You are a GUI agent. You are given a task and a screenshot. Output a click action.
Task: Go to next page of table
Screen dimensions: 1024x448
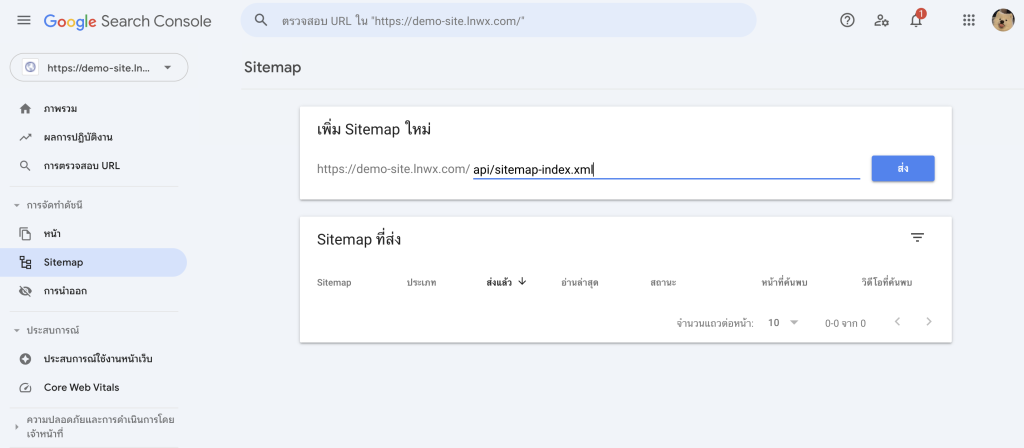coord(929,322)
